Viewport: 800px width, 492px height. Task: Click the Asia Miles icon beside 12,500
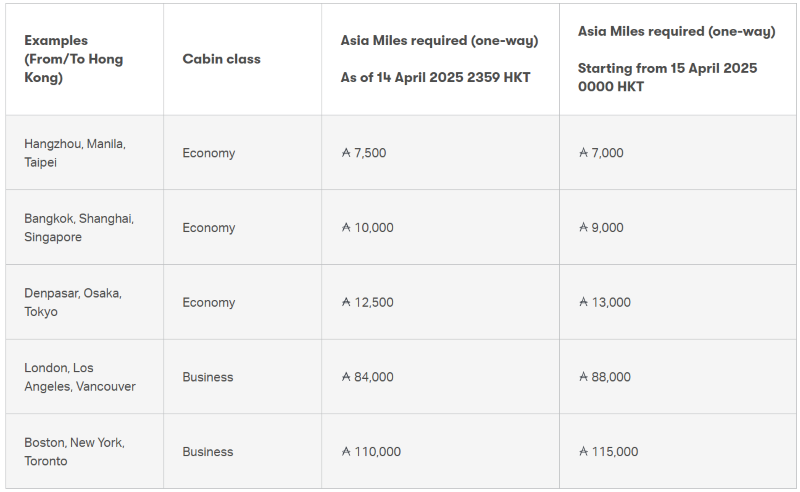click(x=346, y=302)
